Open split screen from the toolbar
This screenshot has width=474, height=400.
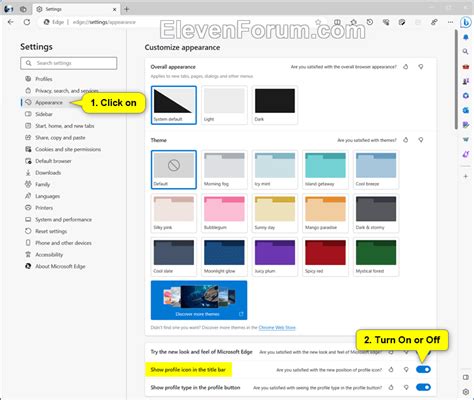(x=337, y=22)
